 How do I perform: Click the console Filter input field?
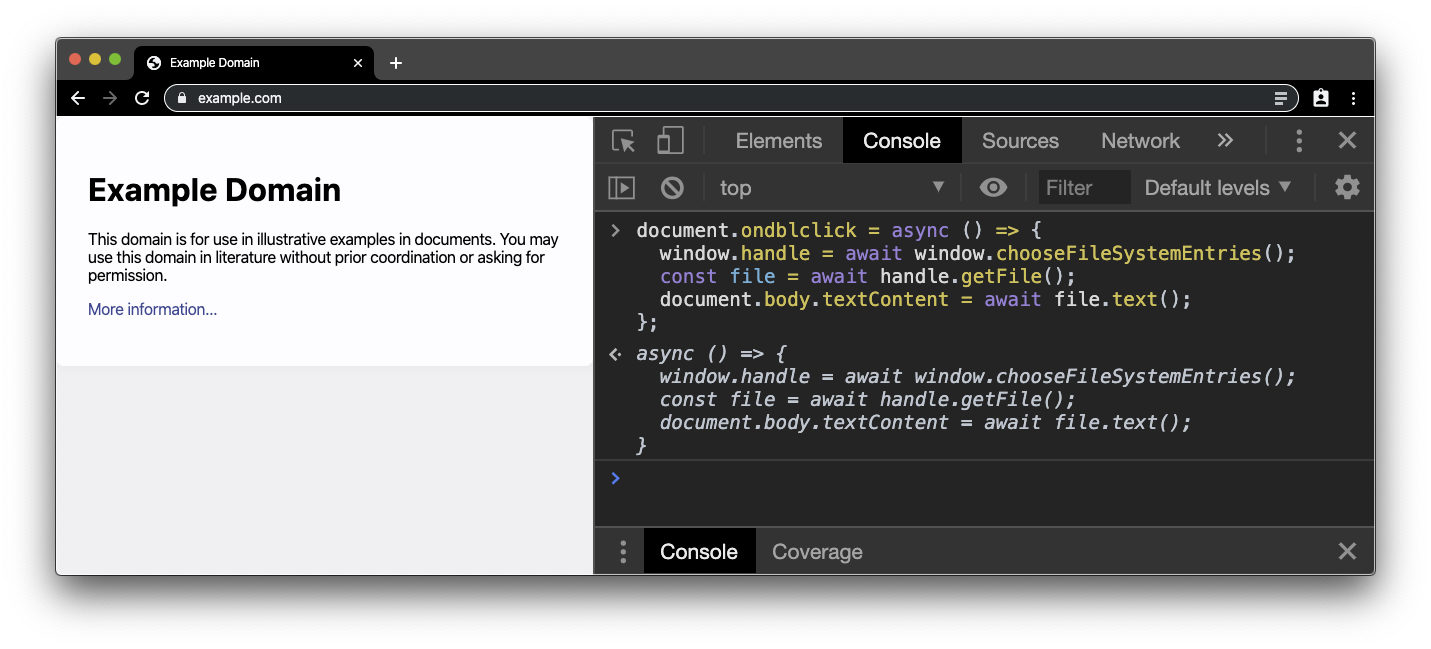pyautogui.click(x=1084, y=187)
